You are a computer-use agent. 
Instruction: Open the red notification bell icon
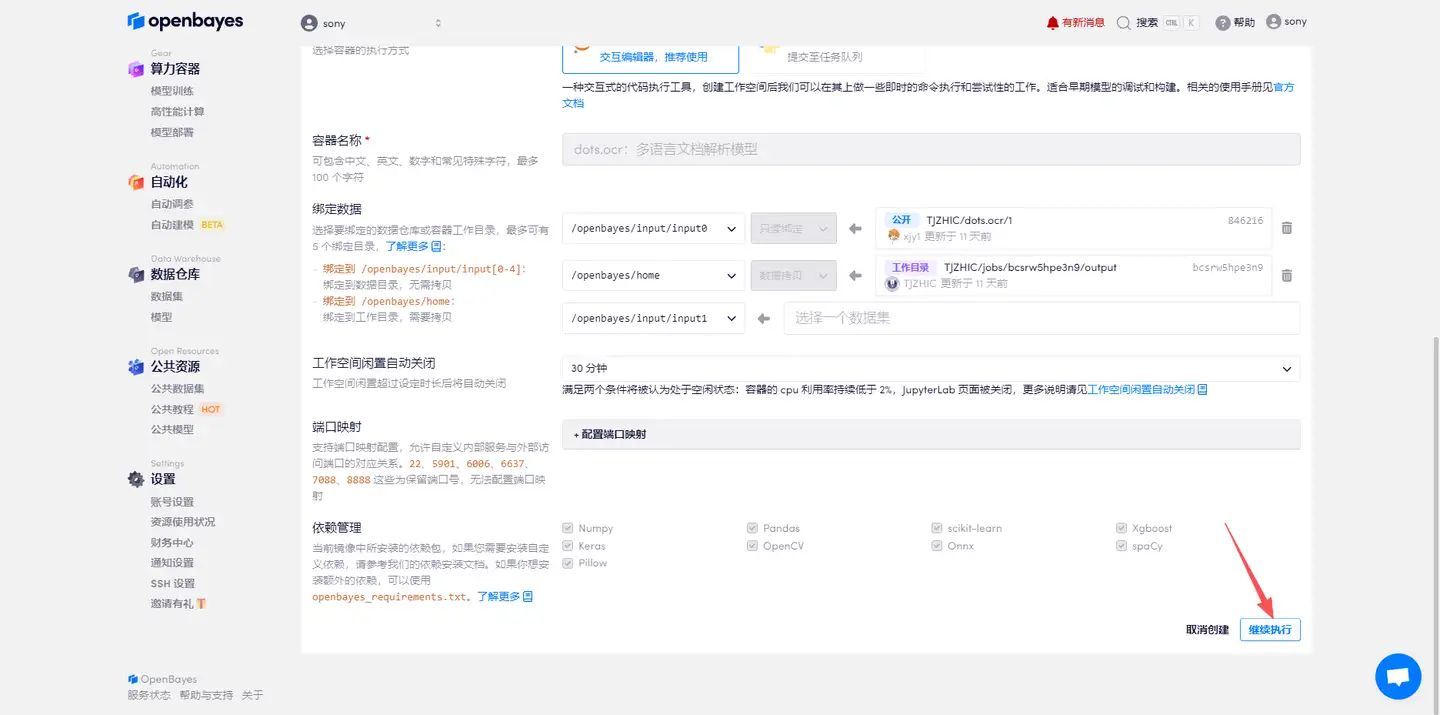tap(1052, 22)
